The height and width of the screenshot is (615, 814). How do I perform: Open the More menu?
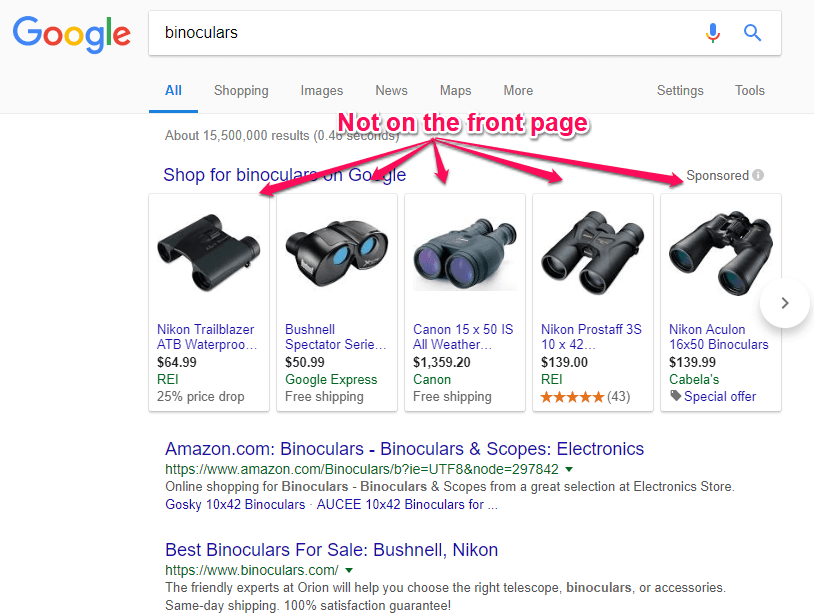(x=517, y=90)
